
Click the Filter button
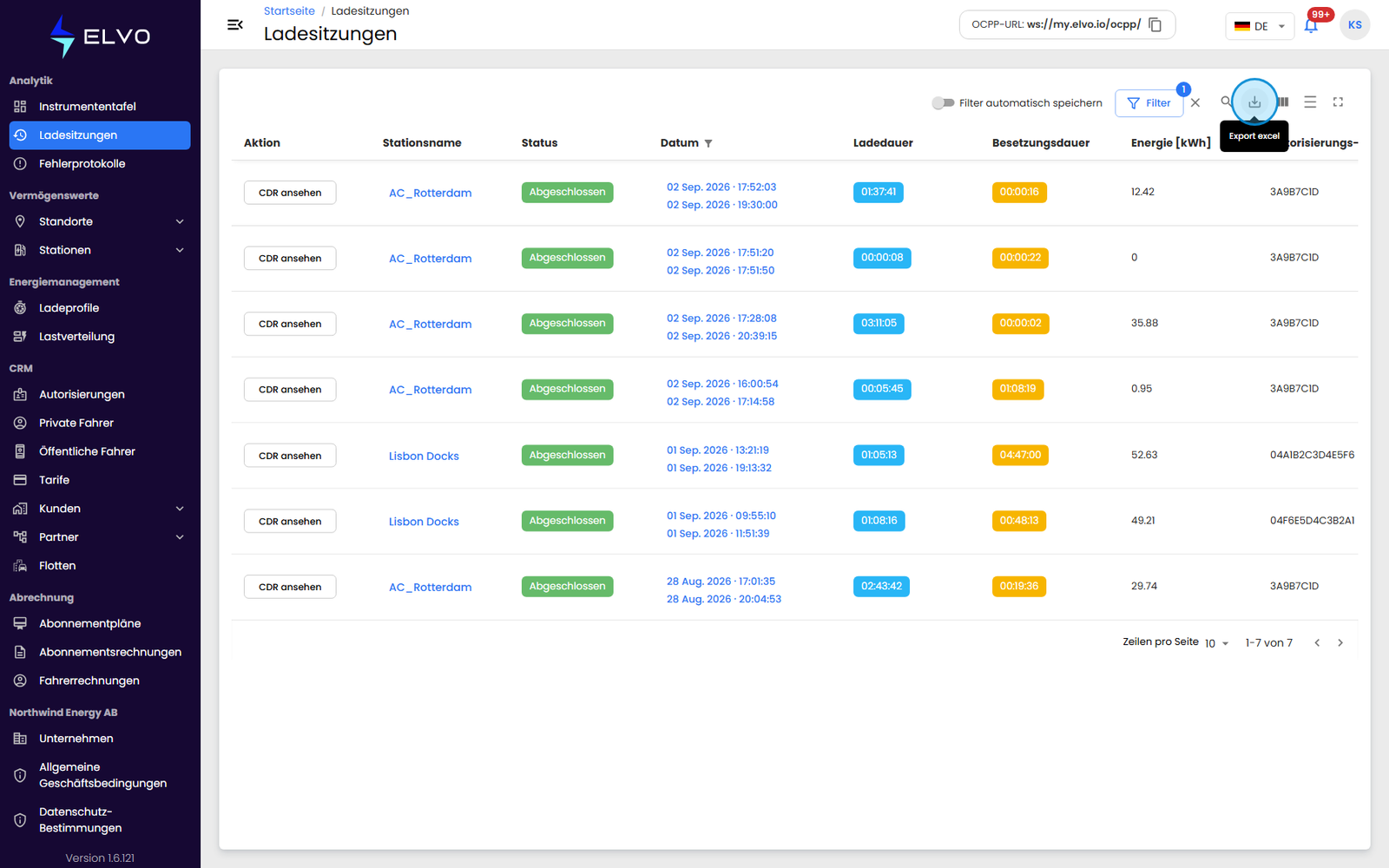[x=1149, y=103]
